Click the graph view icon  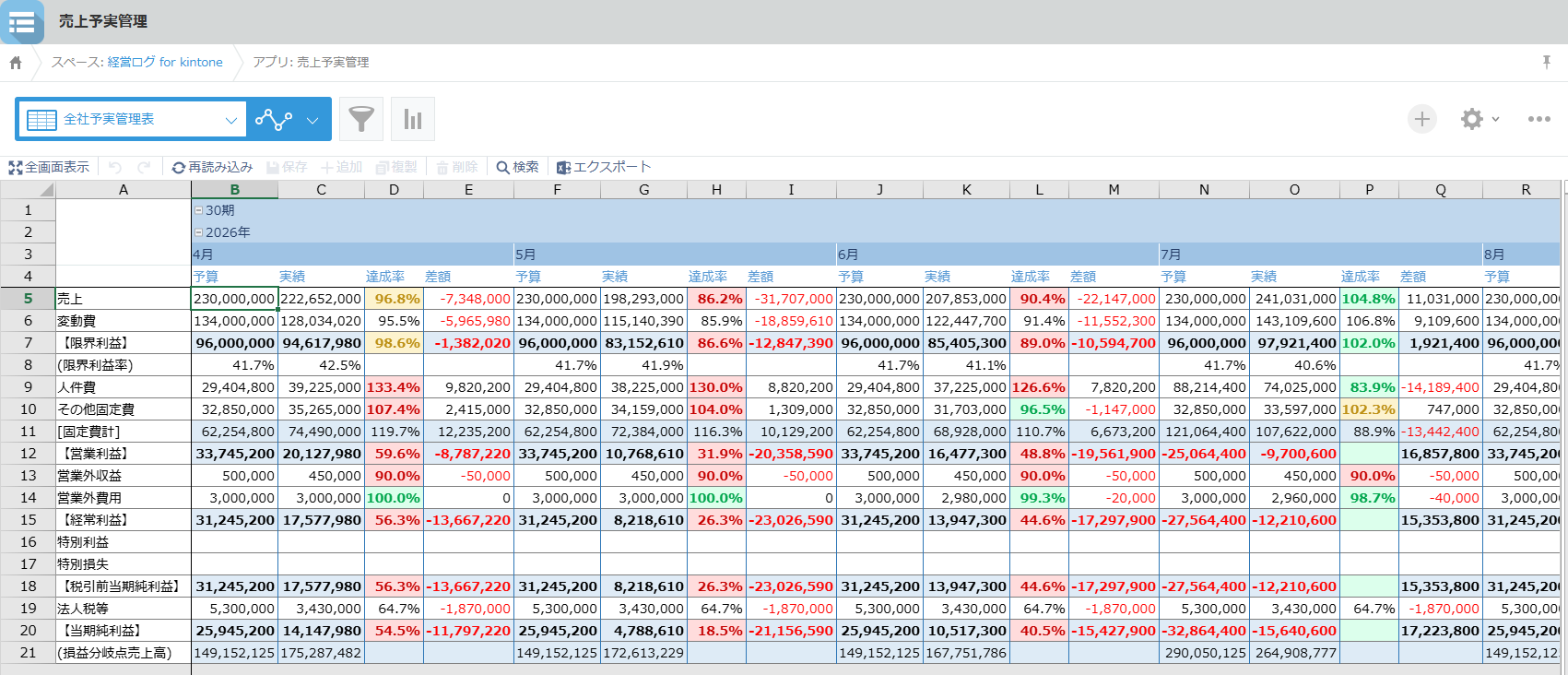(274, 120)
